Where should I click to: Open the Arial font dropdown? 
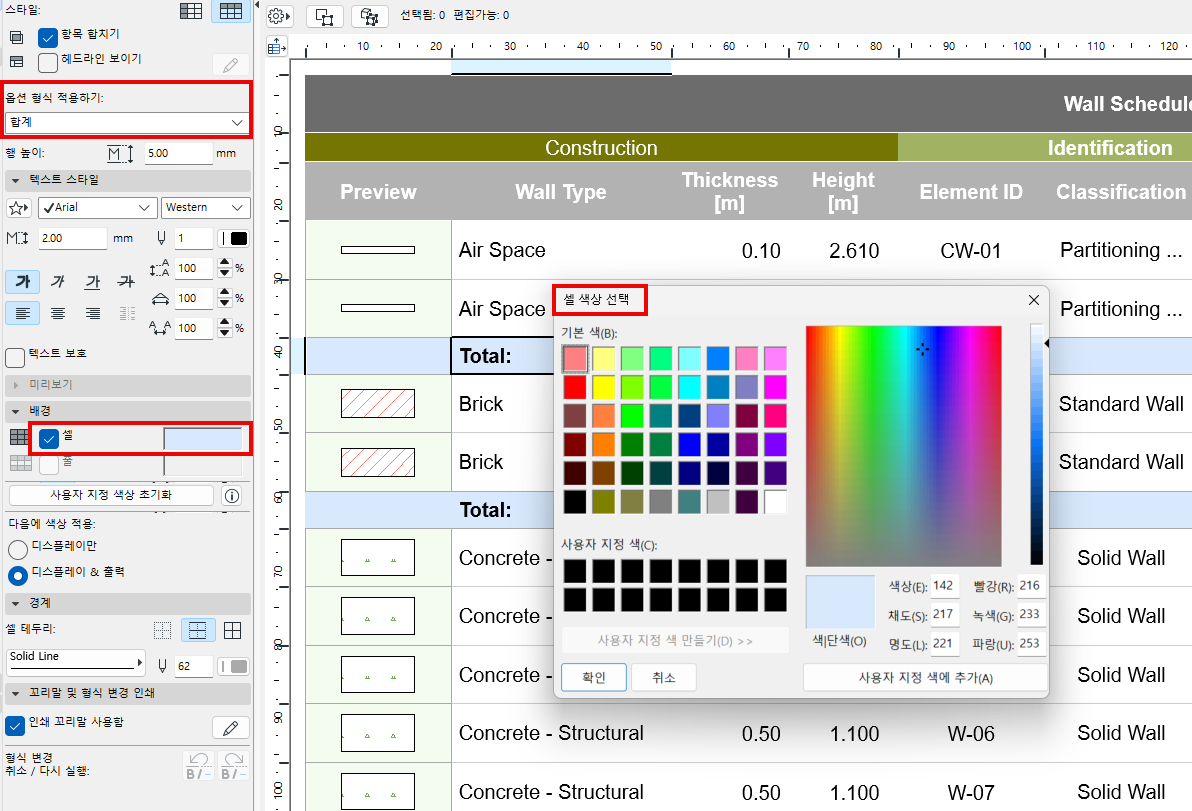(97, 208)
